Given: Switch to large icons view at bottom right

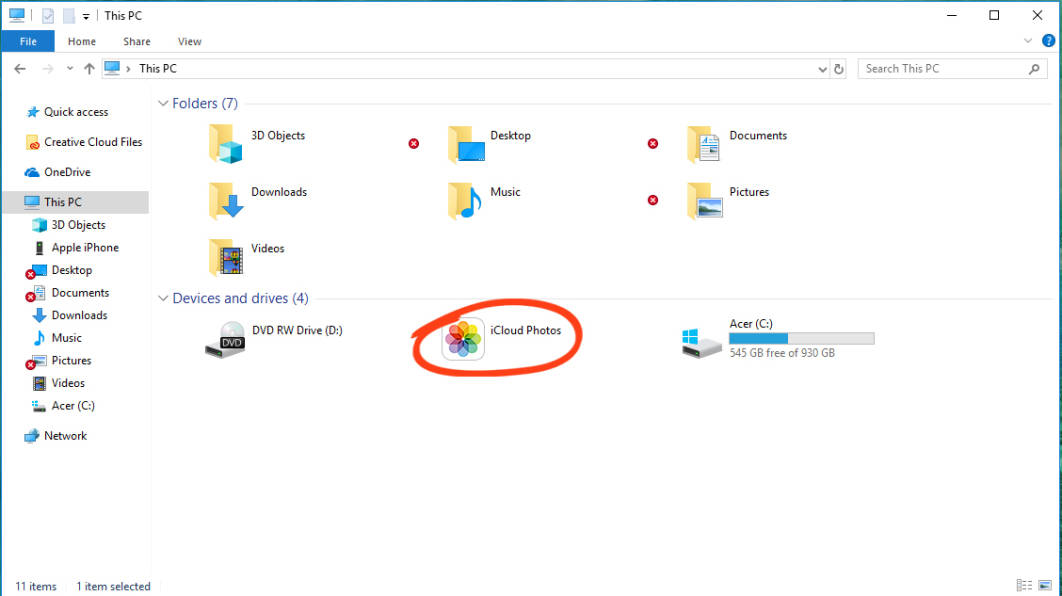Looking at the screenshot, I should pos(1044,585).
